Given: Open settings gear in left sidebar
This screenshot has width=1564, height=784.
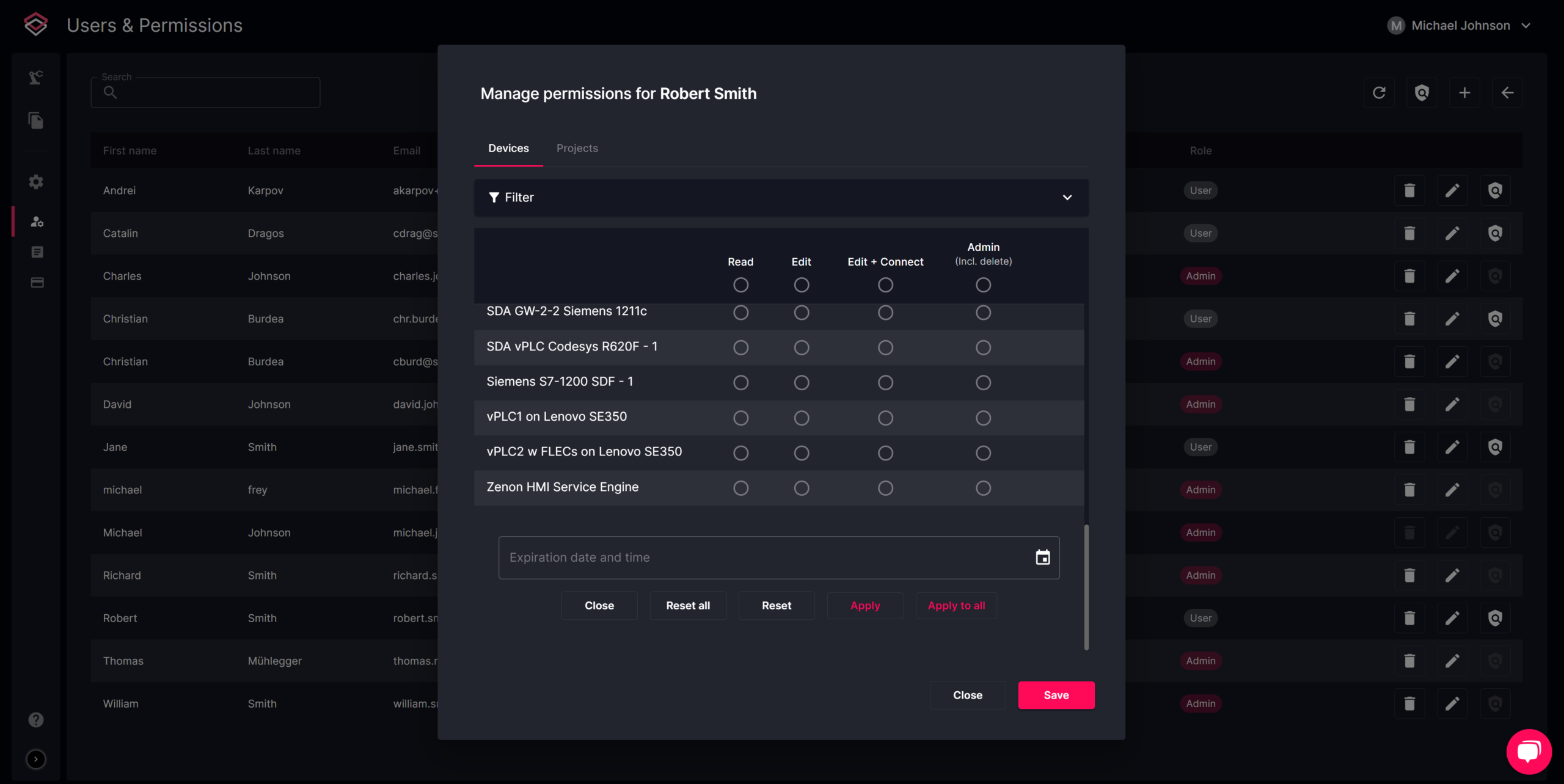Looking at the screenshot, I should click(x=36, y=182).
